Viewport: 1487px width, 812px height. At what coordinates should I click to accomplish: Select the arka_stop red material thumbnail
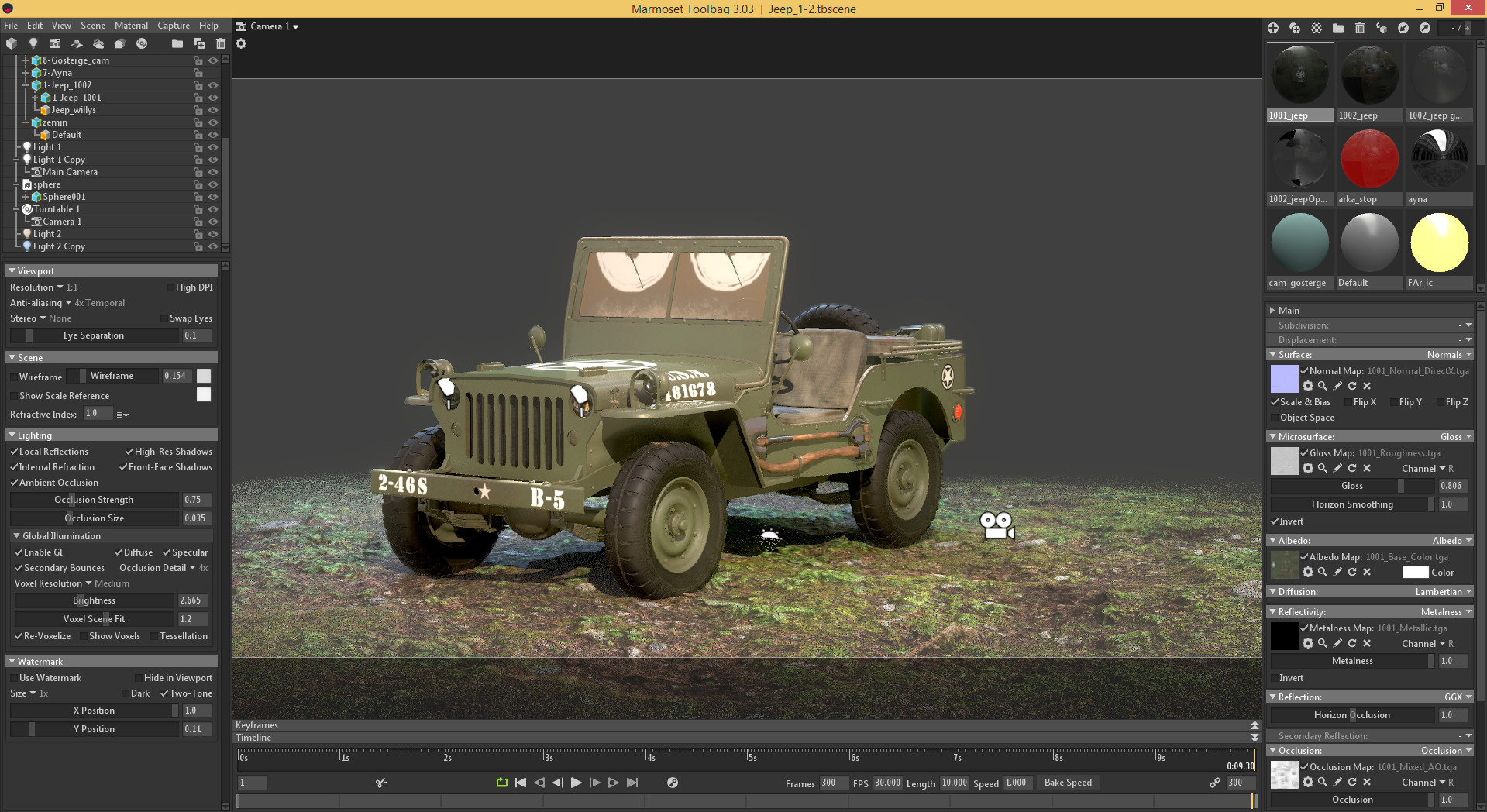tap(1369, 160)
